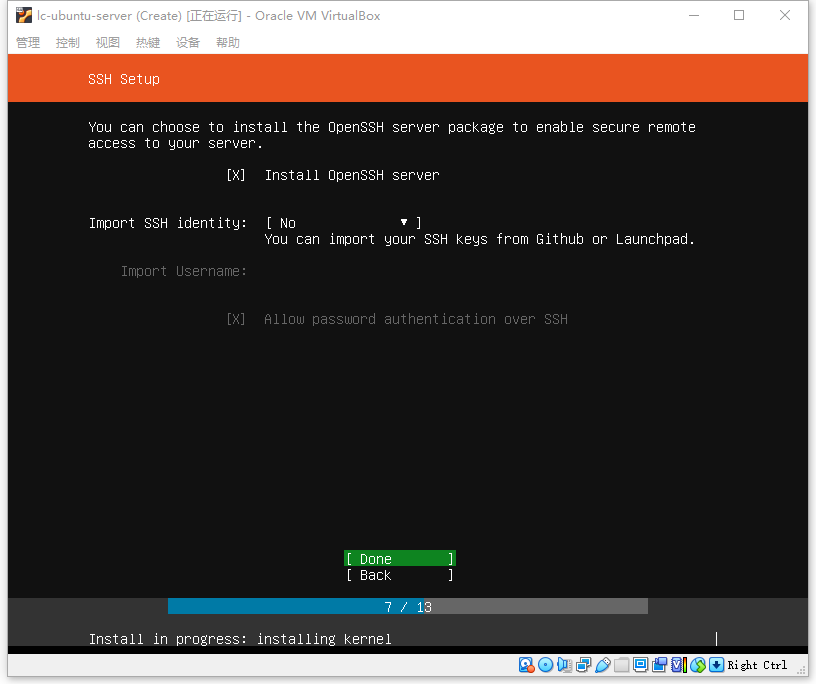Click 'You can import your SSH keys' hint
816x684 pixels.
[x=479, y=239]
